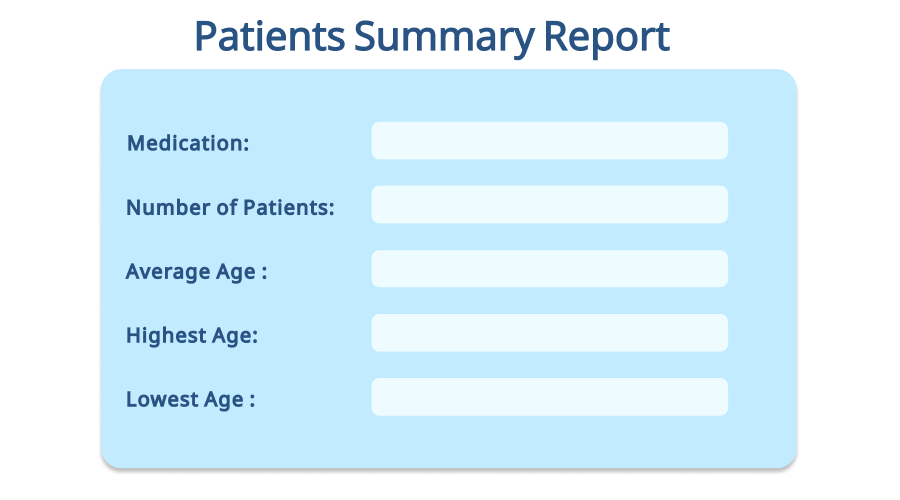
Task: Click the Patients Summary Report title
Action: 431,37
